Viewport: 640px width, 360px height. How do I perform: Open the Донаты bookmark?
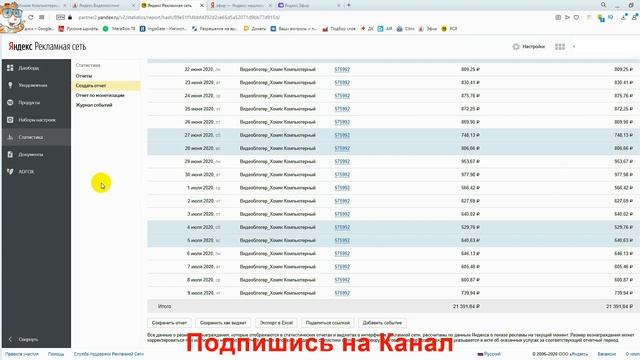[255, 29]
